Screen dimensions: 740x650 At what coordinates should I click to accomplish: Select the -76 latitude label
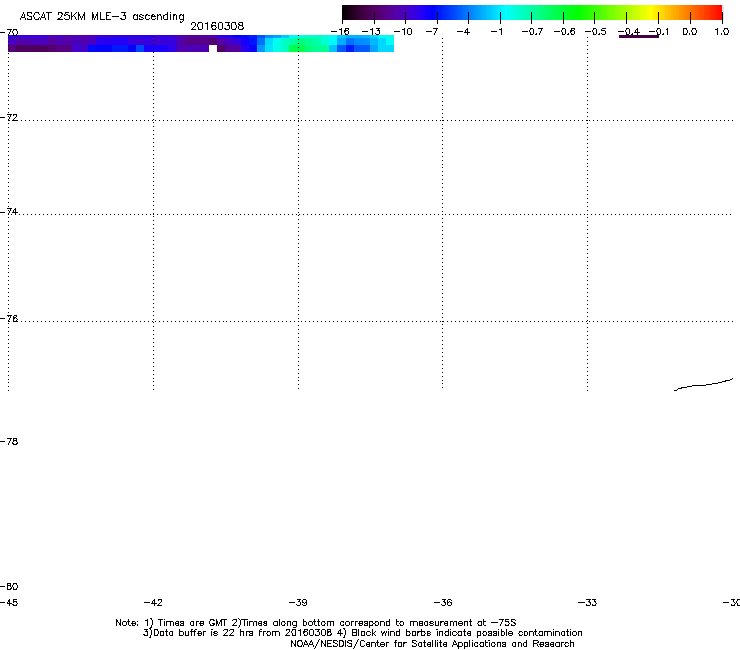(9, 319)
